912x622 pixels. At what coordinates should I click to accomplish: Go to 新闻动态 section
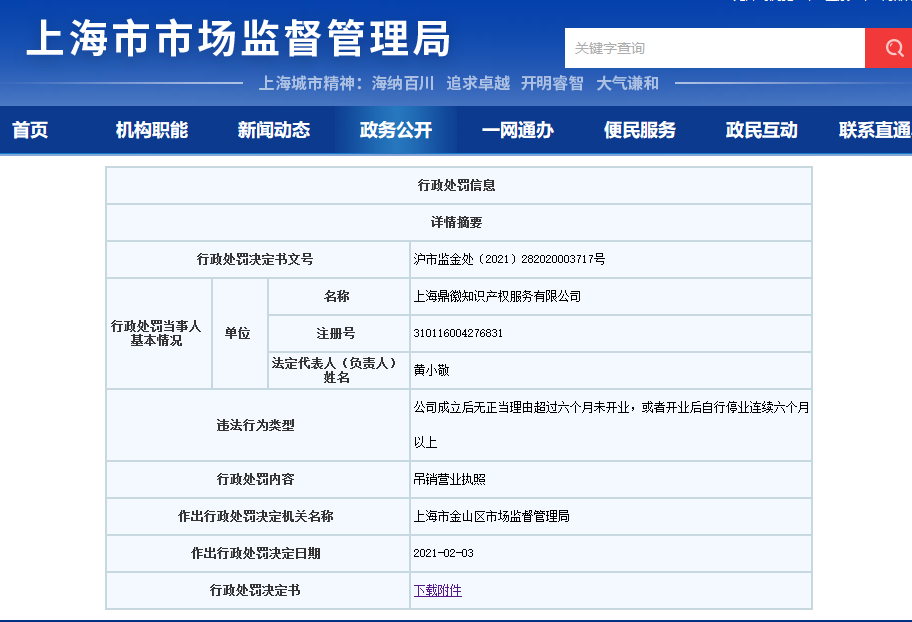pos(274,130)
